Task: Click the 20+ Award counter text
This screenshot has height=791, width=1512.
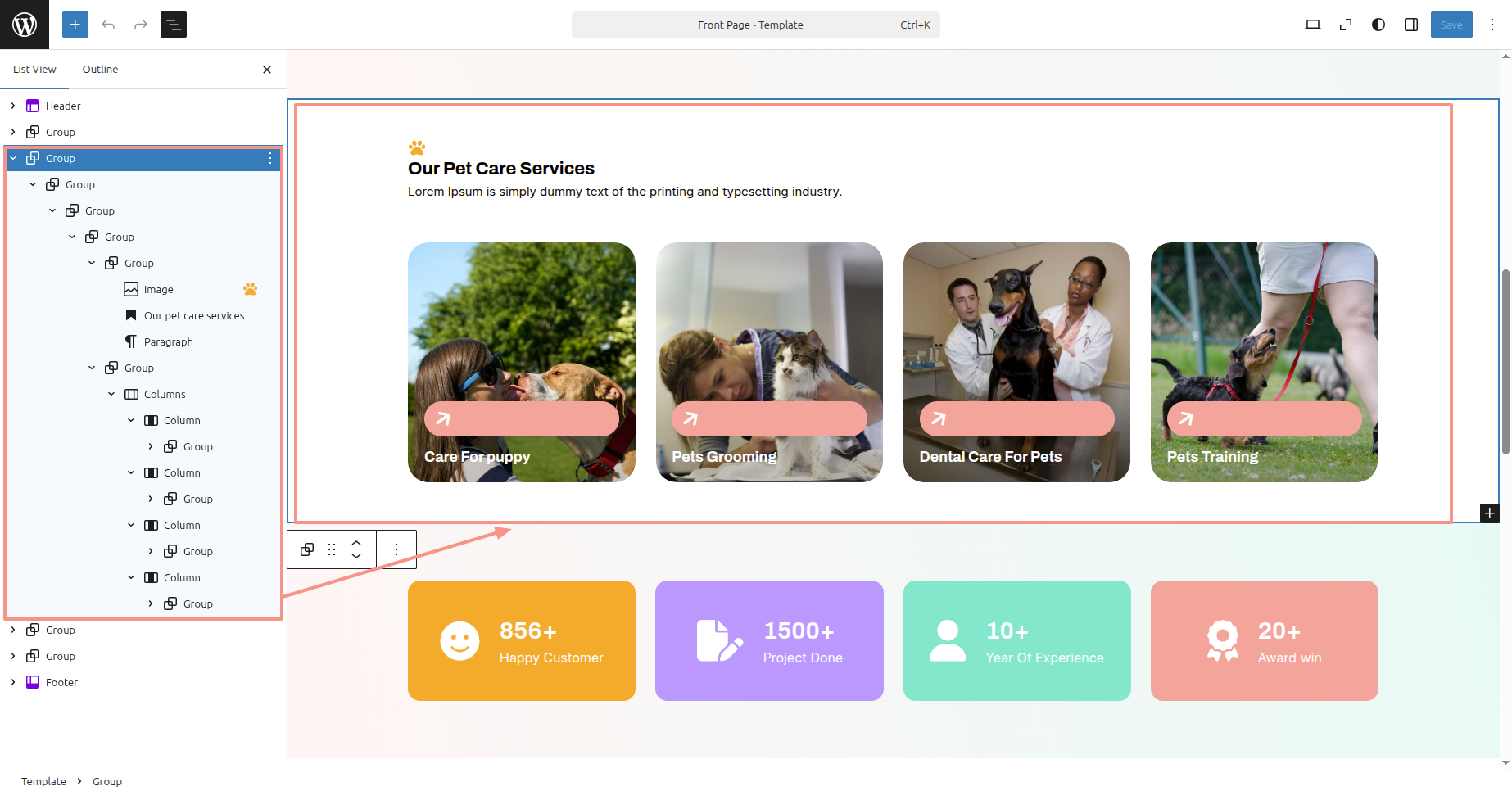Action: (x=1279, y=631)
